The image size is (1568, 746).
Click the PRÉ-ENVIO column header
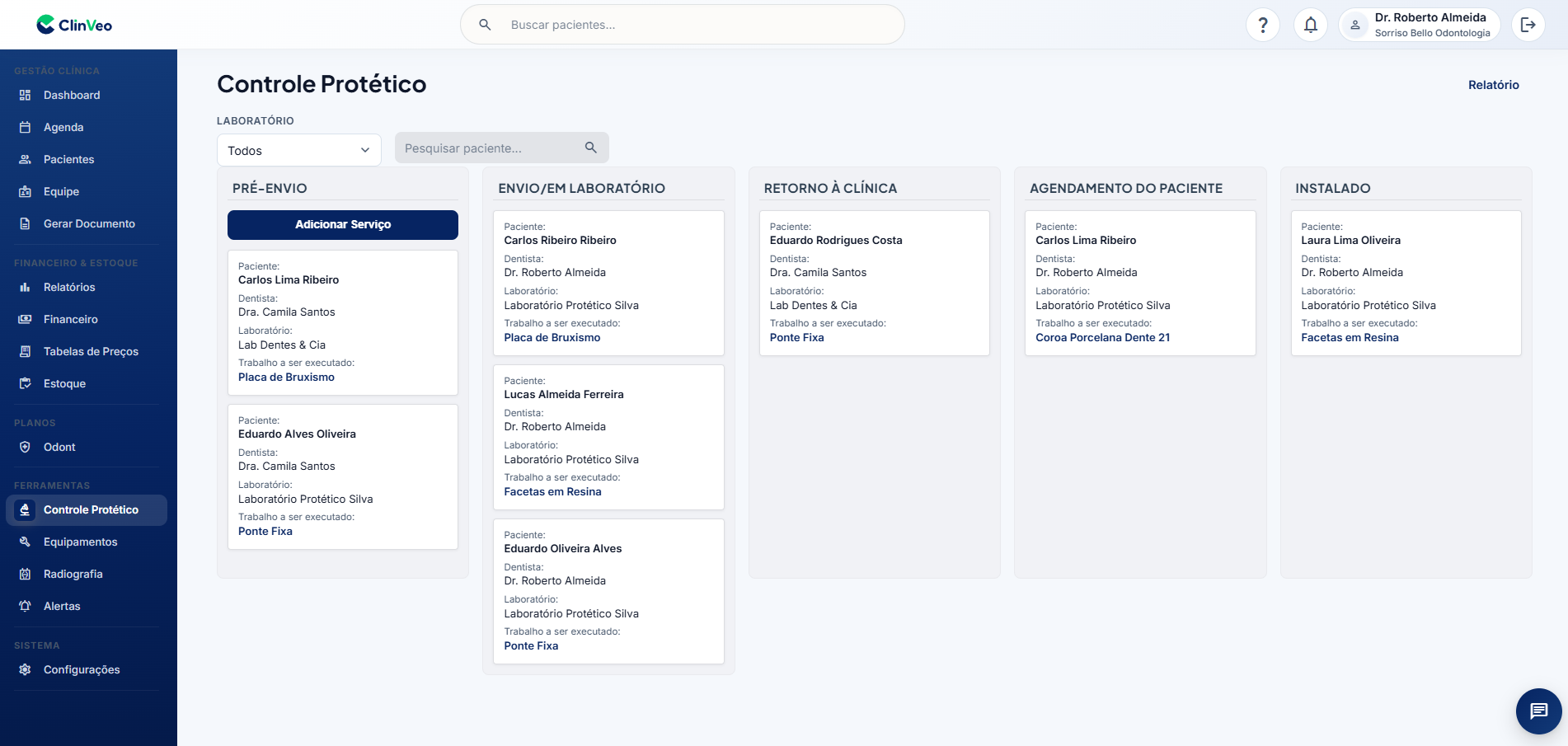(270, 188)
